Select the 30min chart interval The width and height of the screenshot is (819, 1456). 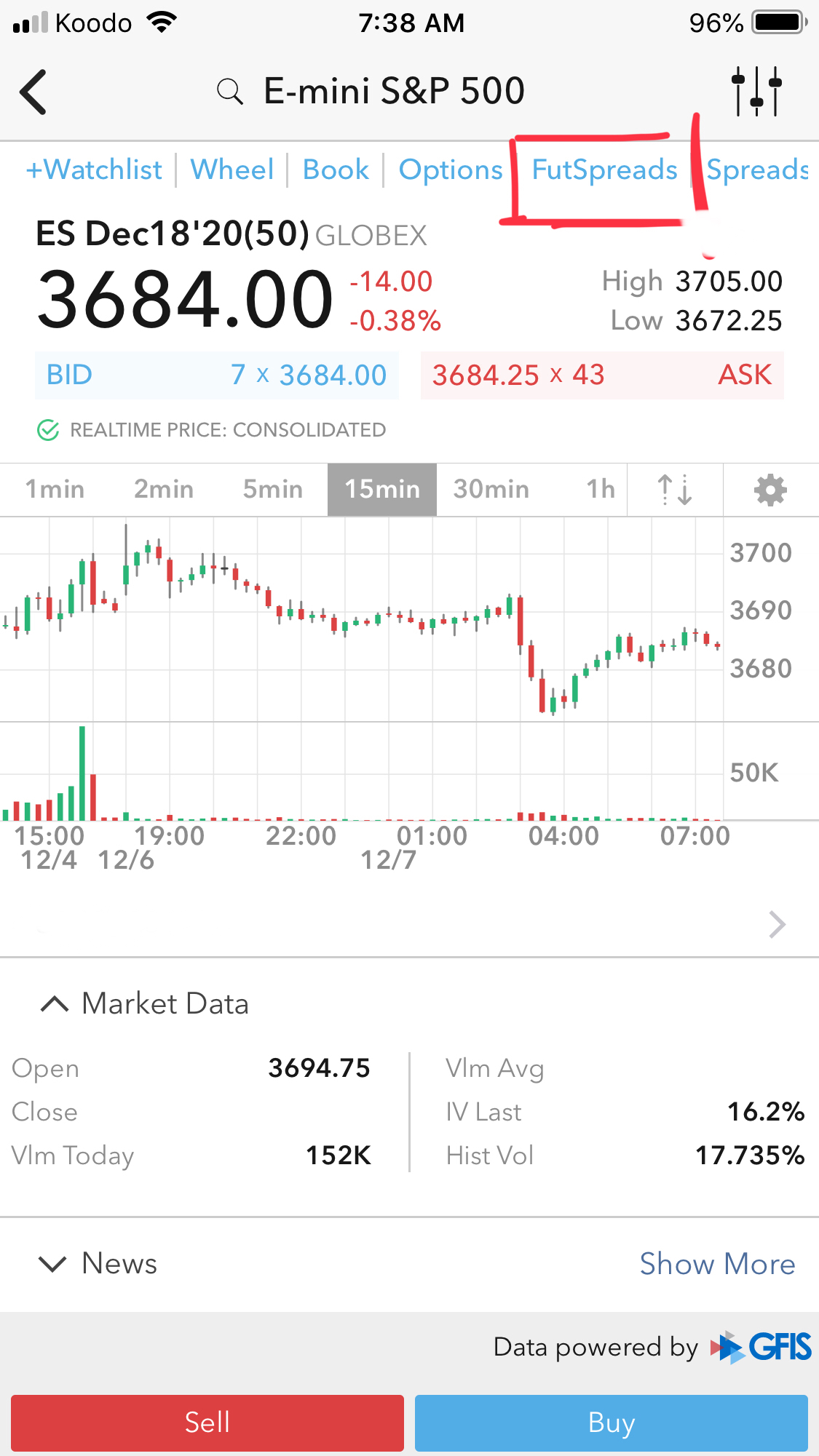click(x=491, y=490)
